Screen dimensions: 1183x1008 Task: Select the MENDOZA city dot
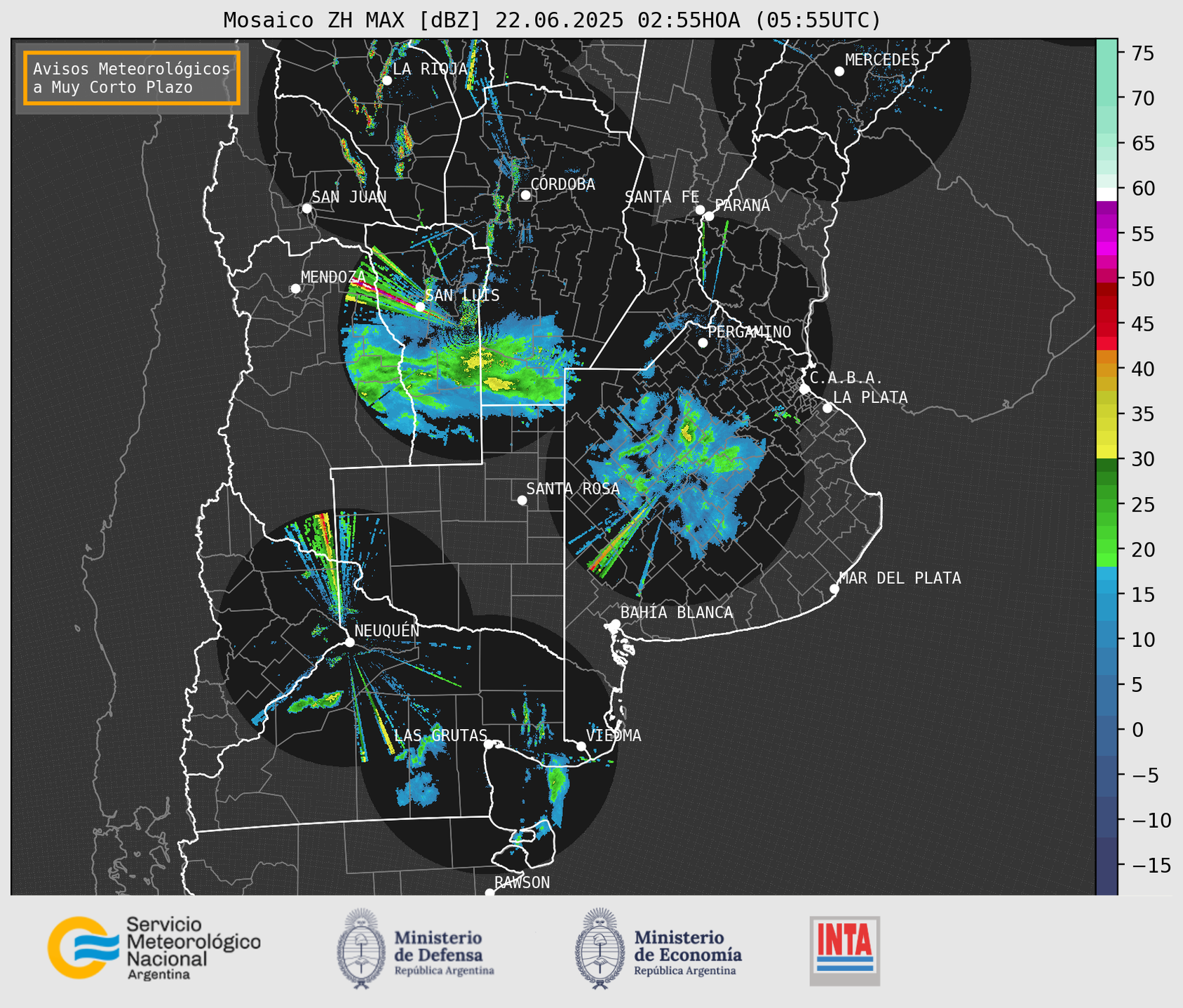pos(295,289)
